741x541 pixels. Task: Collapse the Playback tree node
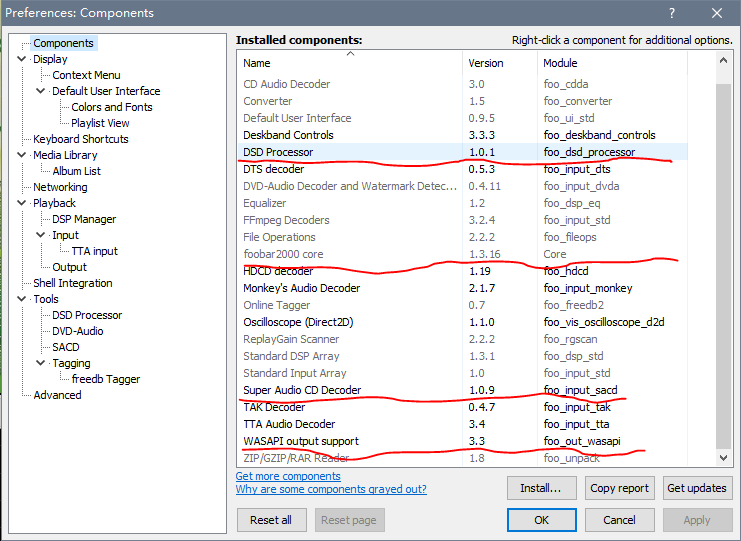22,203
